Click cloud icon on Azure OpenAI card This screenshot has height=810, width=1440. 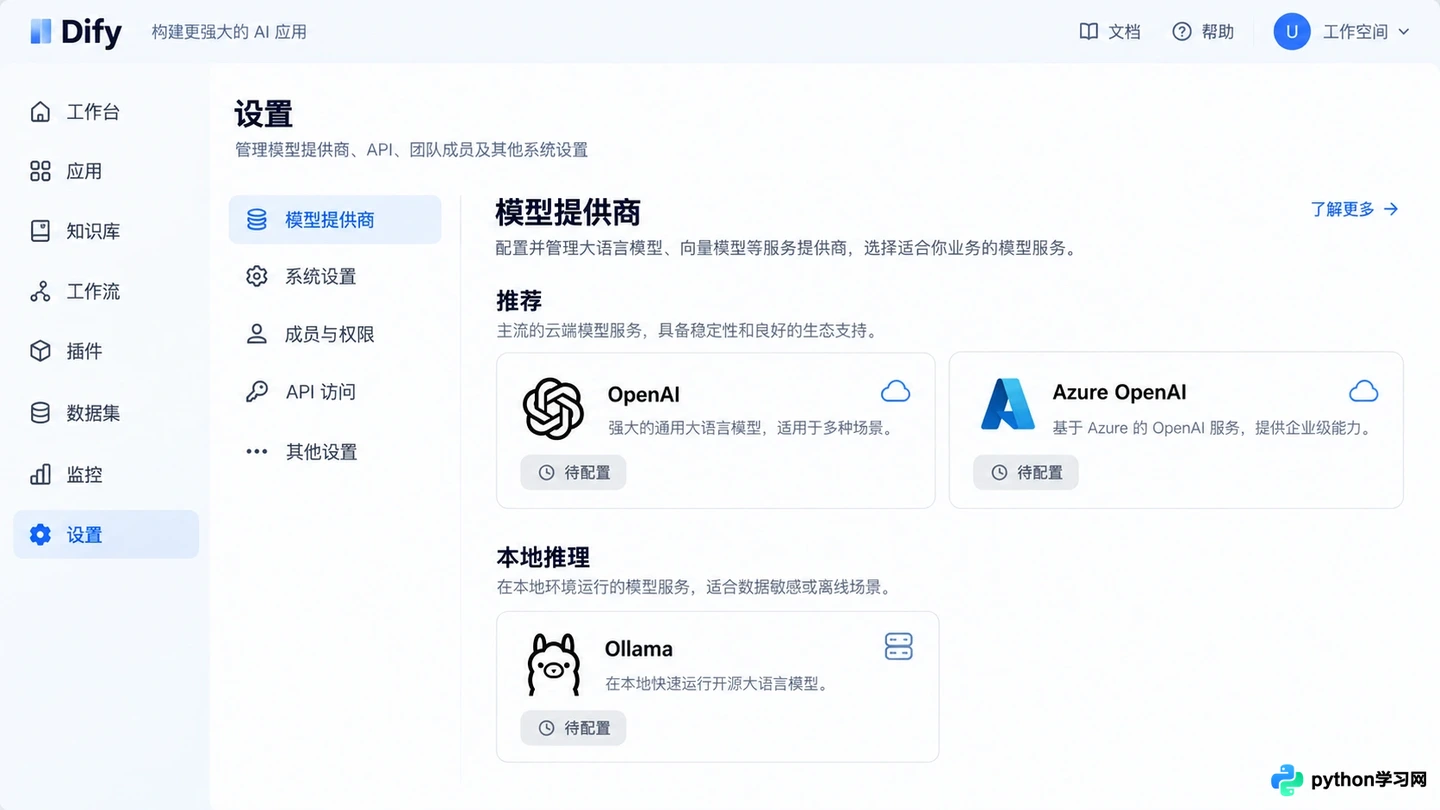click(1363, 391)
